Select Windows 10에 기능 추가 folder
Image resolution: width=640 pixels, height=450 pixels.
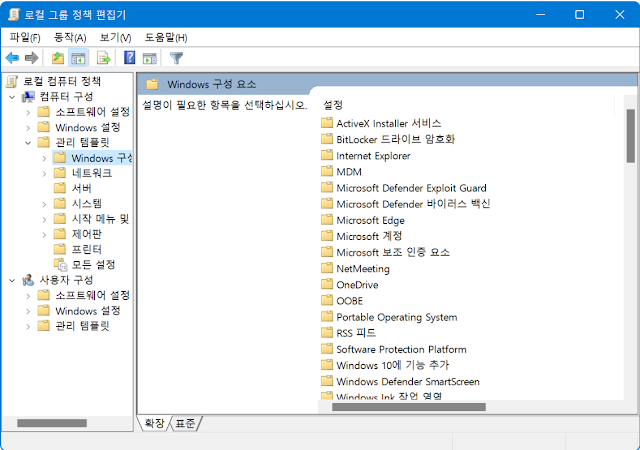(385, 365)
